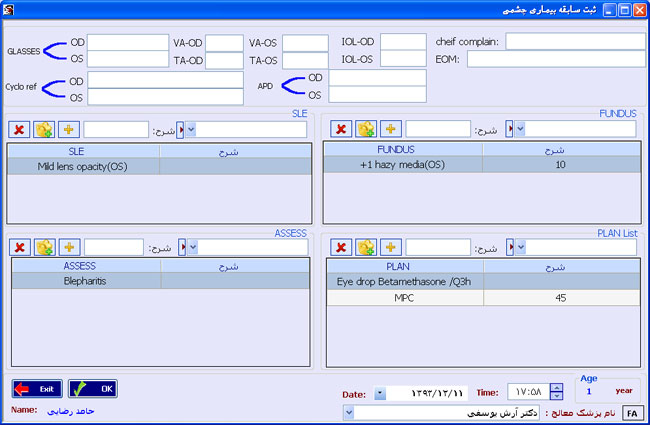Viewport: 650px width, 425px height.
Task: Click the Cyclo ref OD field
Action: point(165,80)
